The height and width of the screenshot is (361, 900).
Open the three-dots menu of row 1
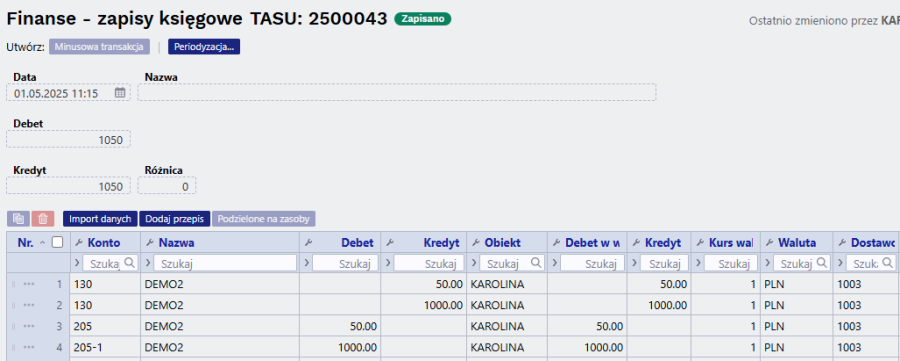29,284
